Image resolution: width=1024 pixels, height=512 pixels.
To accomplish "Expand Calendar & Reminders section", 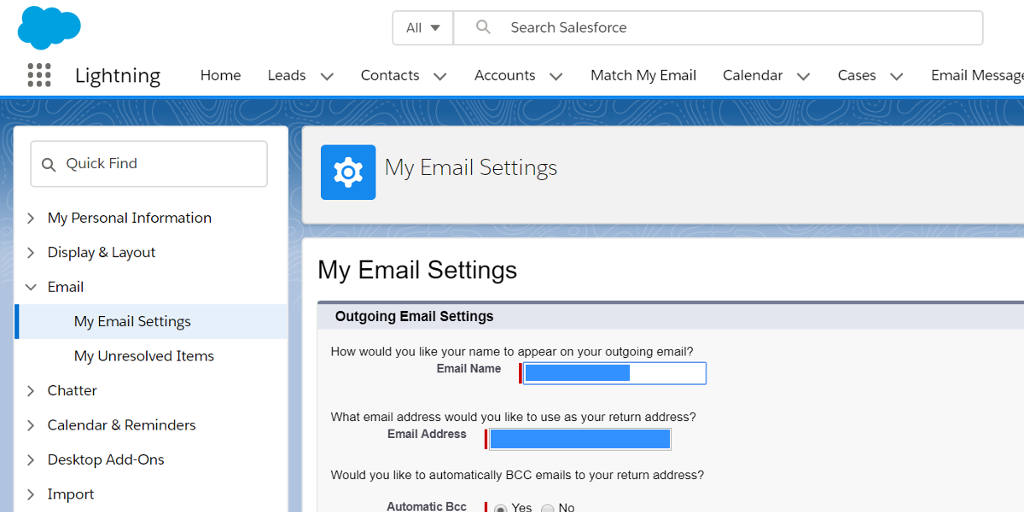I will [x=31, y=425].
